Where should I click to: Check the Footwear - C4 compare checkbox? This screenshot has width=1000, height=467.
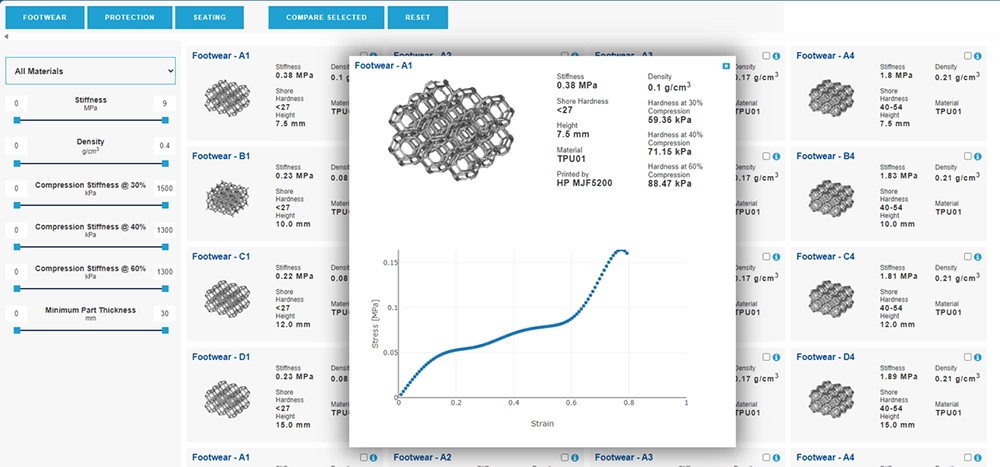click(x=968, y=257)
